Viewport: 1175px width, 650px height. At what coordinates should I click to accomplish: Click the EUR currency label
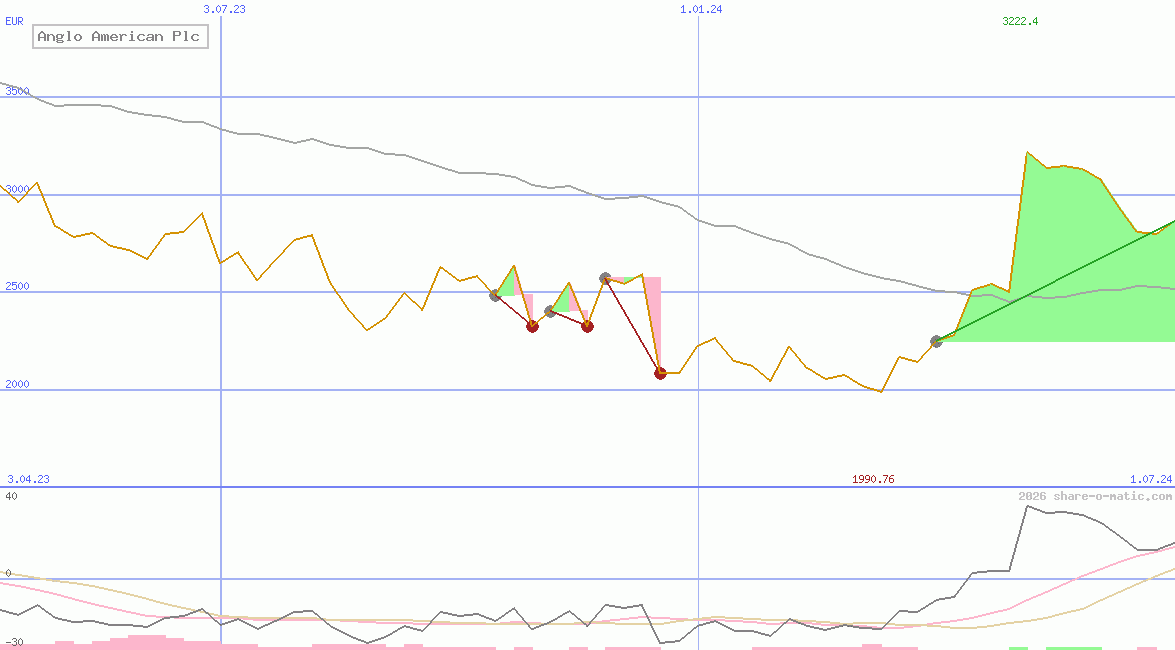pyautogui.click(x=13, y=21)
